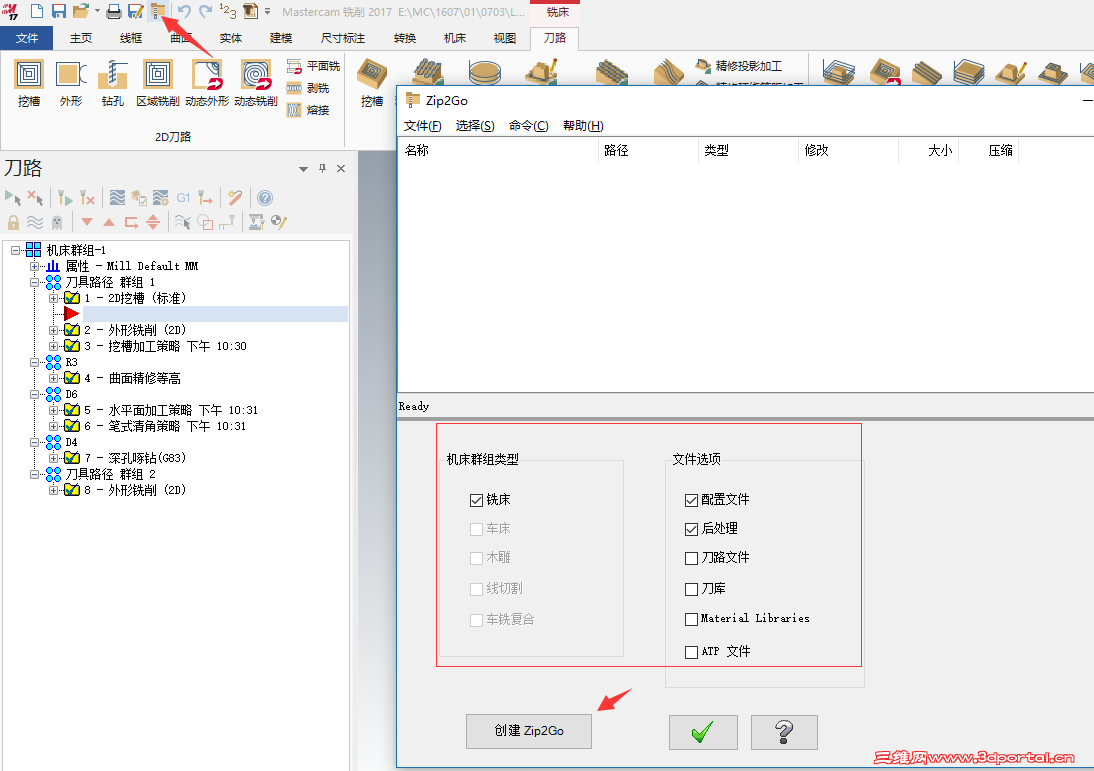Confirm with the green checkmark button
1094x771 pixels.
tap(703, 732)
